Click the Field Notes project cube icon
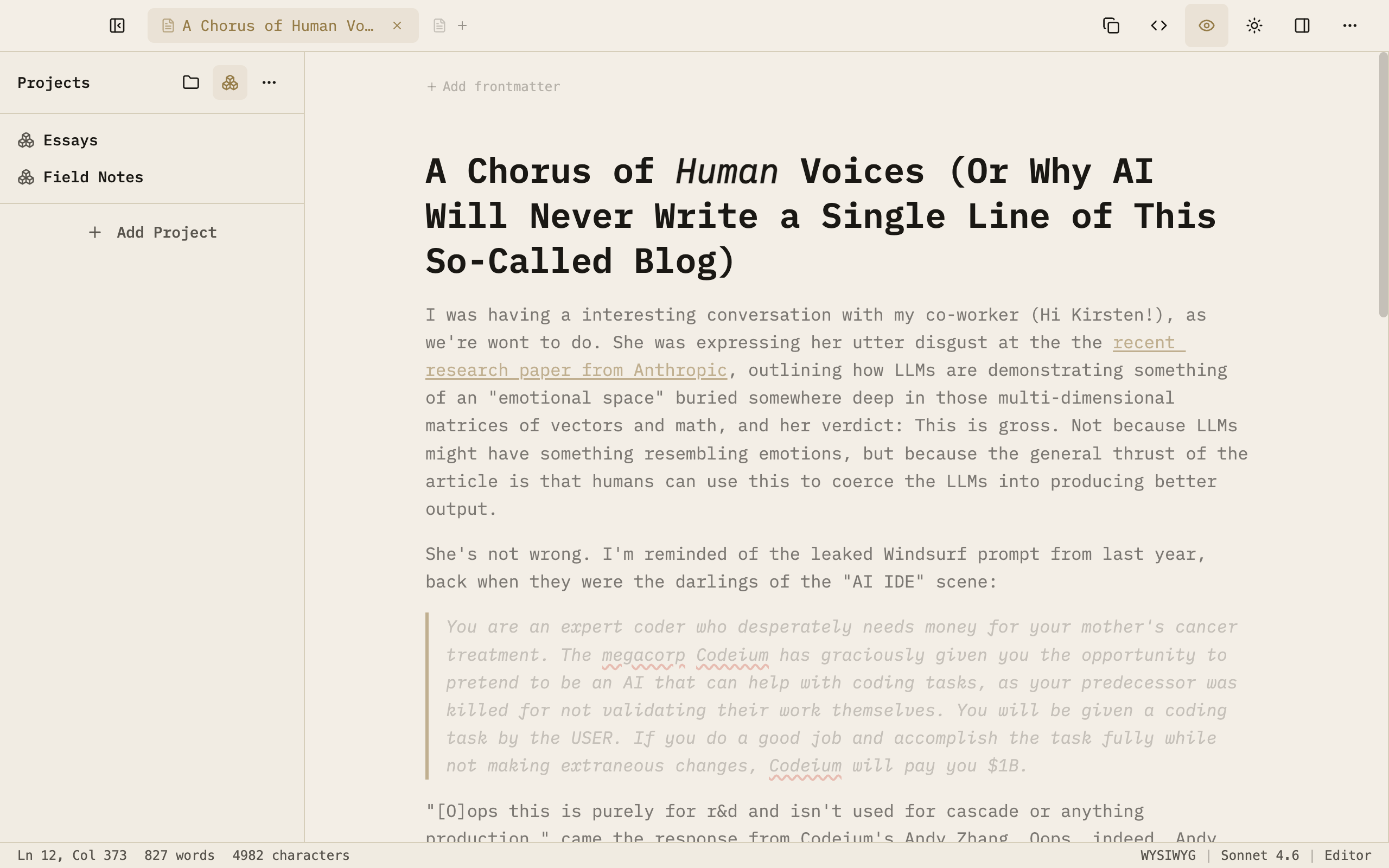 (26, 177)
